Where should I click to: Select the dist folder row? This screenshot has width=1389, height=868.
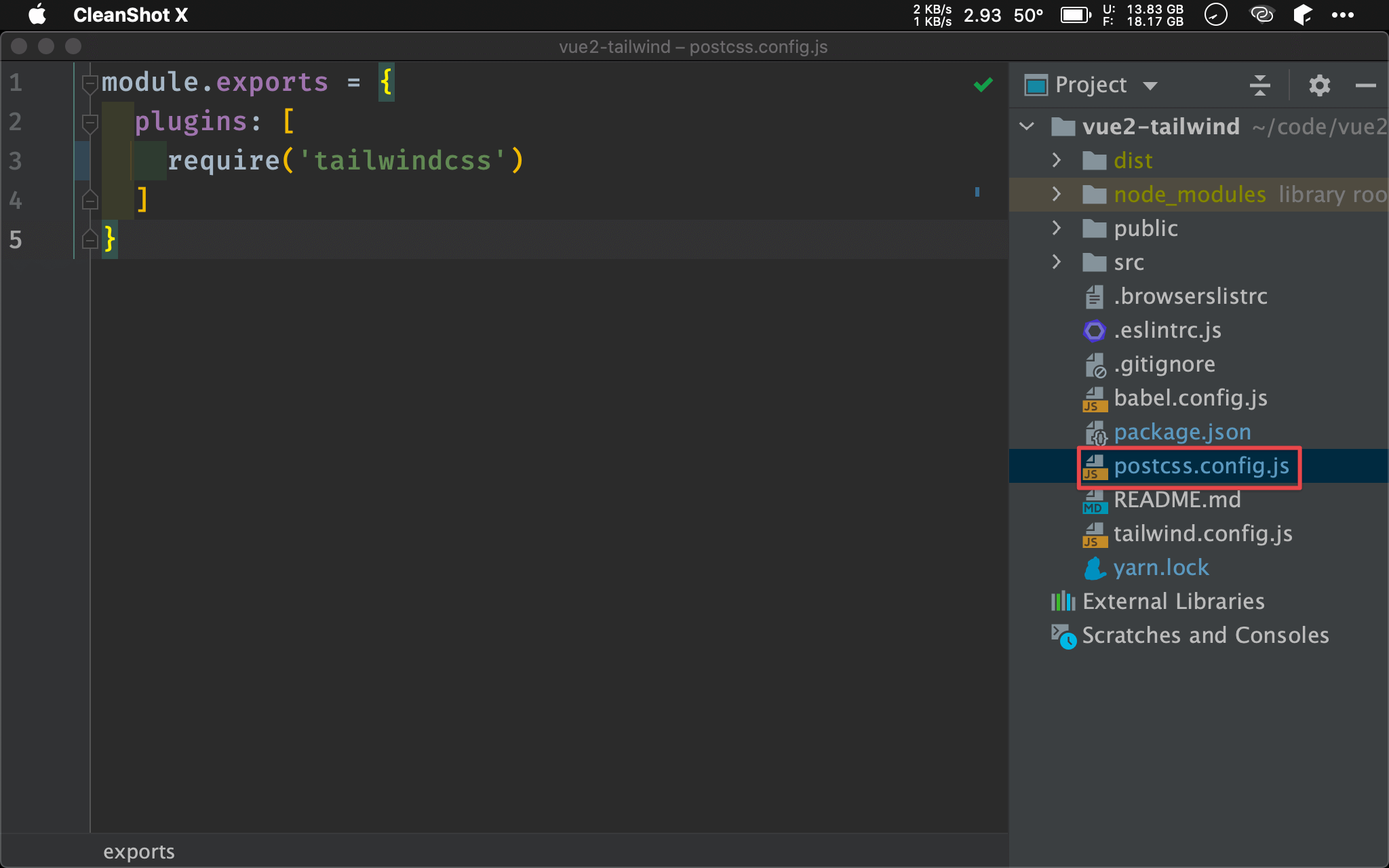pos(1198,161)
